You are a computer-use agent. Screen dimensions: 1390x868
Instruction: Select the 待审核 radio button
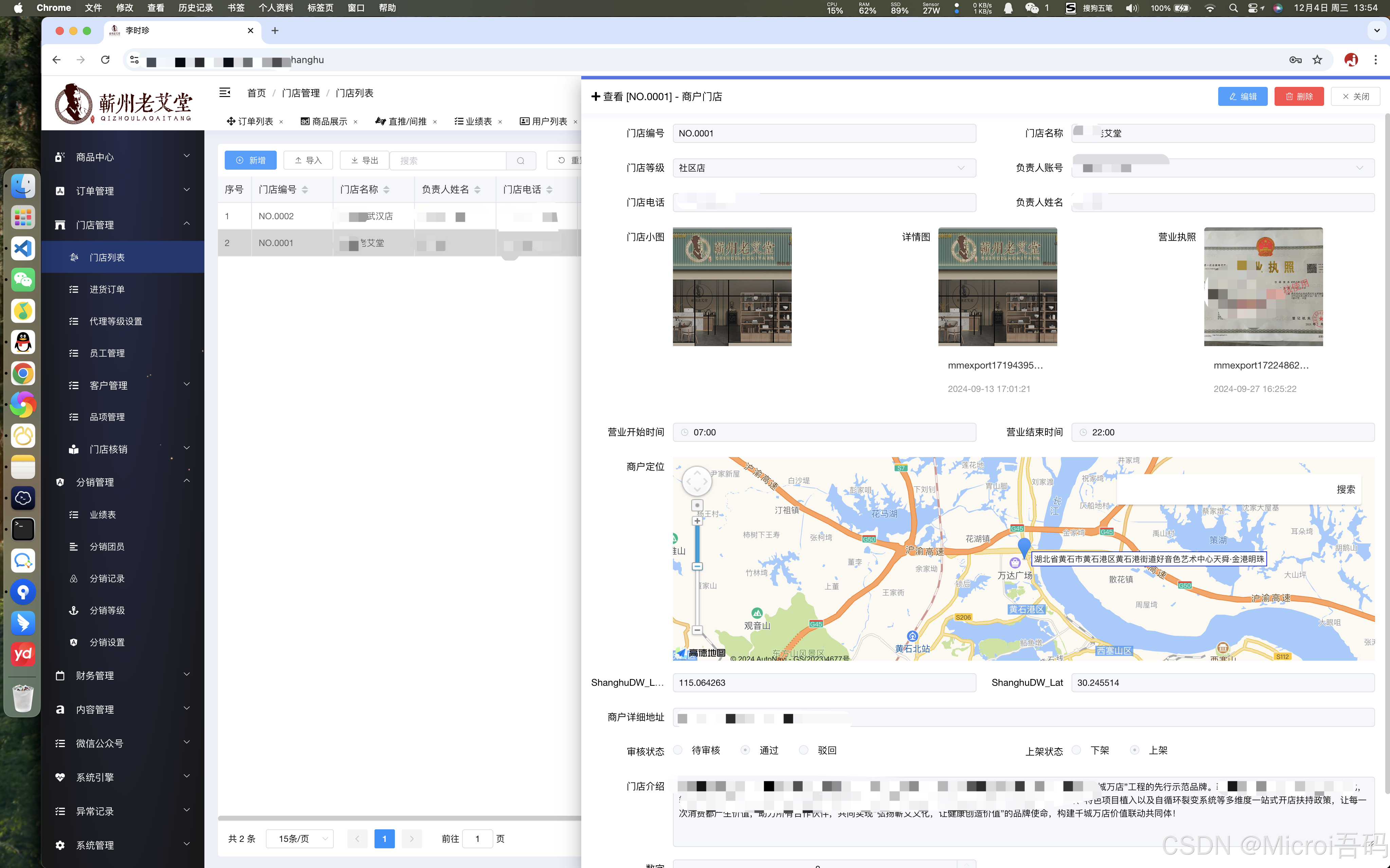click(x=678, y=750)
